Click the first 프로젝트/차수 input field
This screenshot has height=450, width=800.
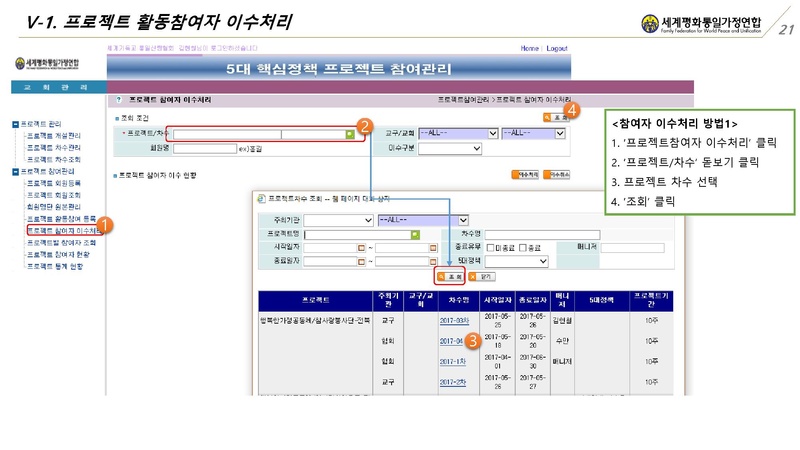click(x=227, y=134)
